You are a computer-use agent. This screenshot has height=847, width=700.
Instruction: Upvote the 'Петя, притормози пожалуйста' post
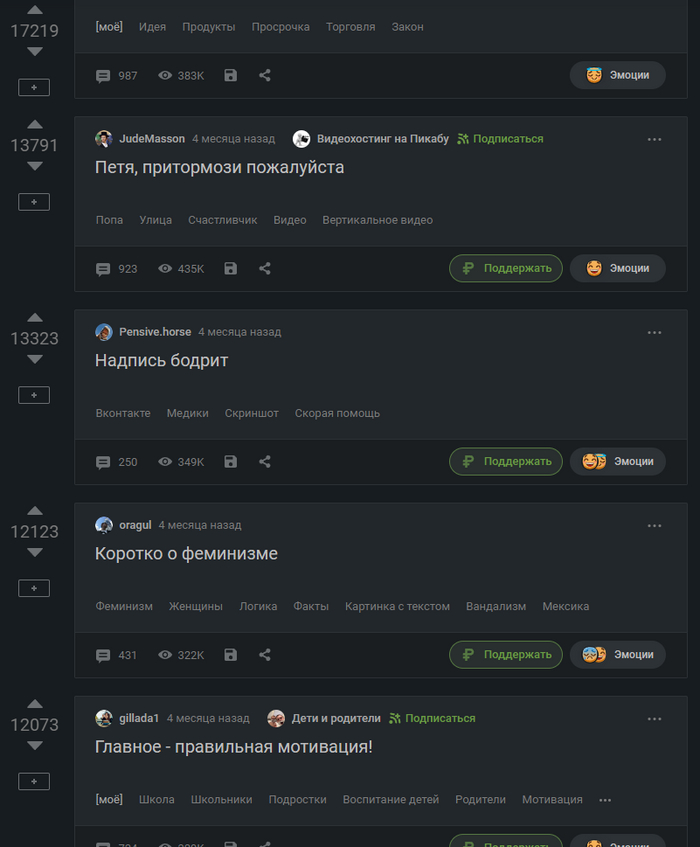[x=34, y=125]
